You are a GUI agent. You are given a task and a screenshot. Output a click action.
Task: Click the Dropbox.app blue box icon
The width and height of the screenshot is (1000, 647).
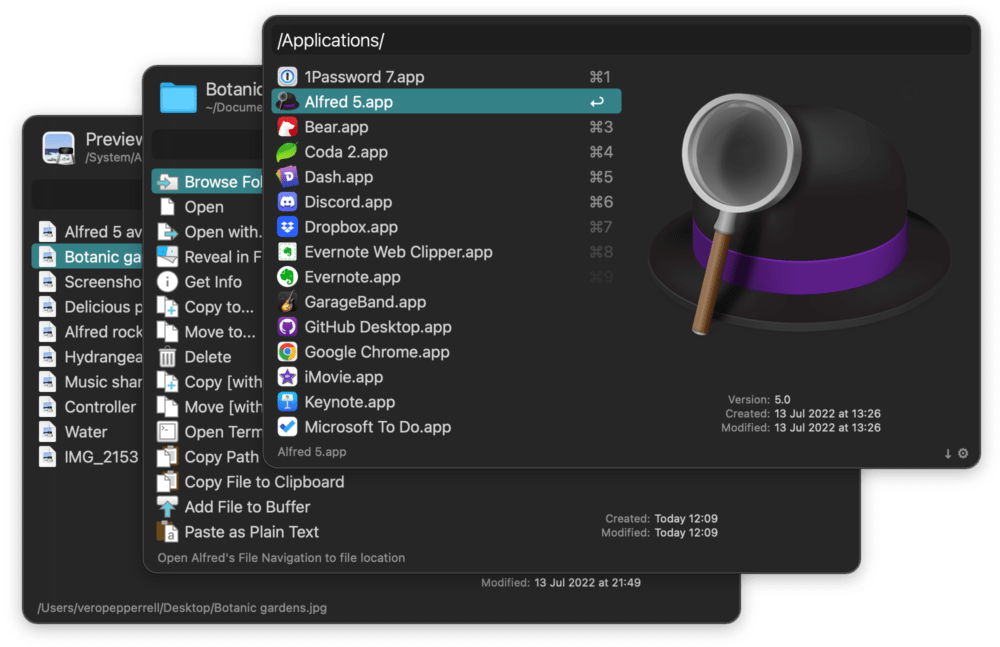(x=288, y=227)
